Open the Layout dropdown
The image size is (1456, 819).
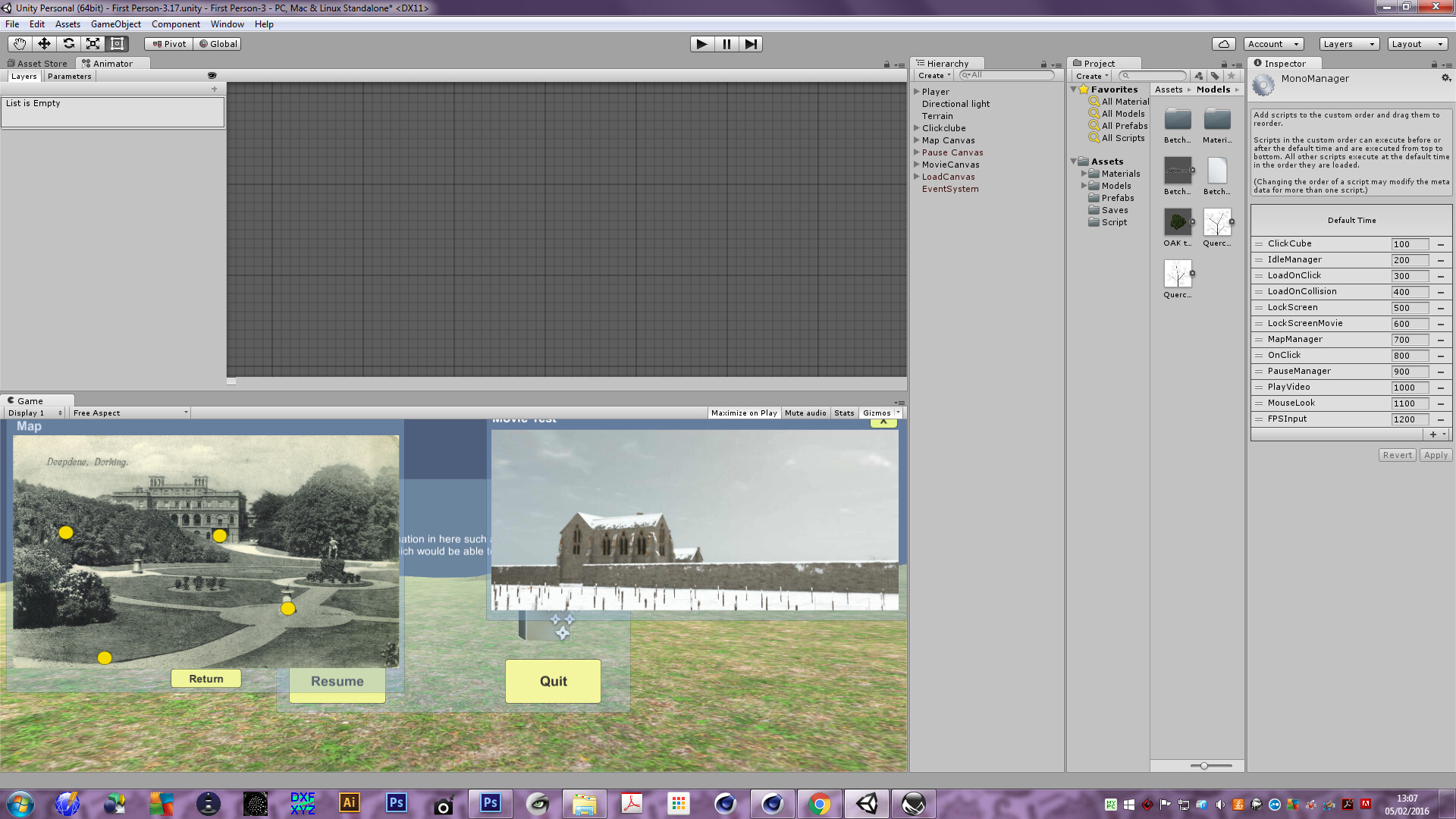[x=1417, y=43]
